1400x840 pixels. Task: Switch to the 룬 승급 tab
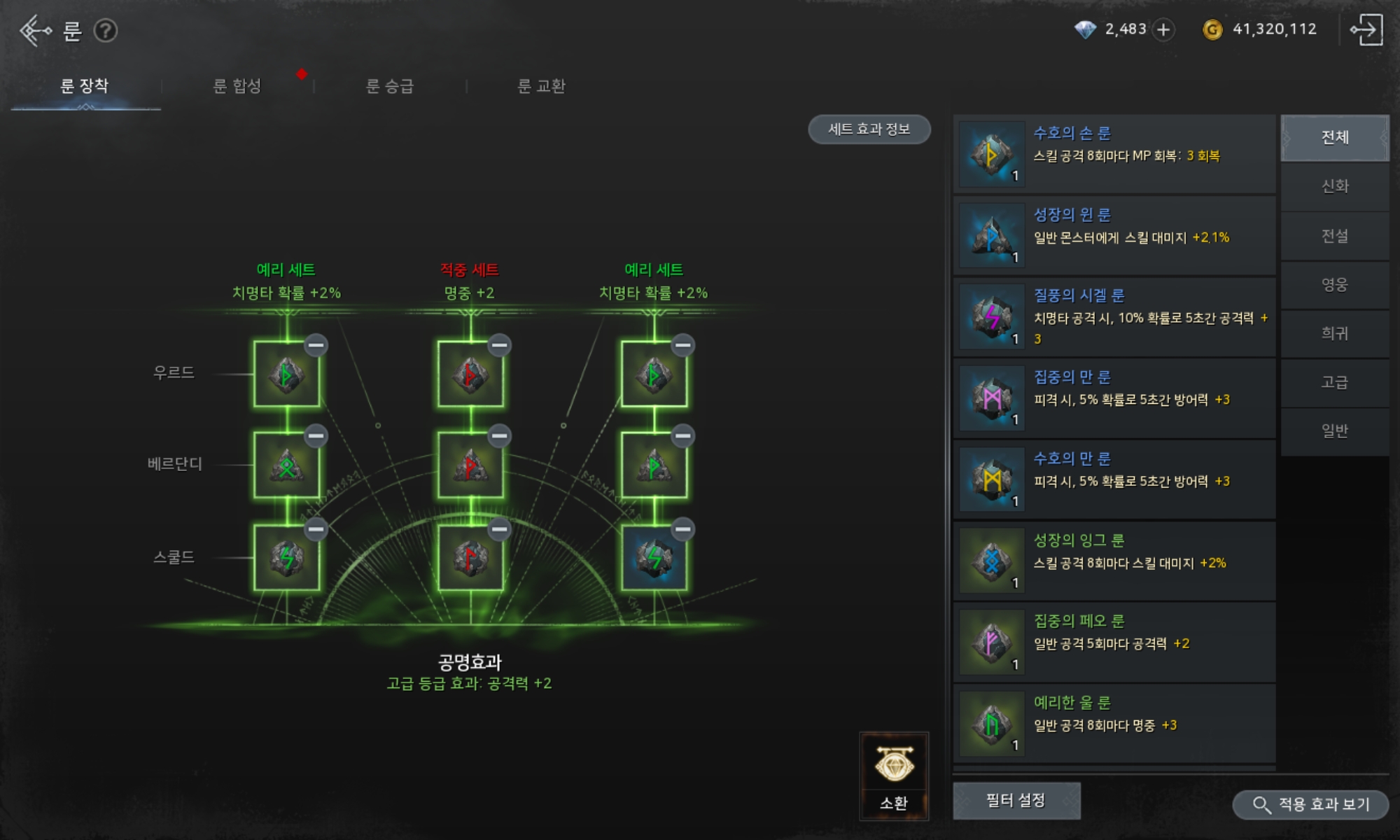pyautogui.click(x=390, y=86)
